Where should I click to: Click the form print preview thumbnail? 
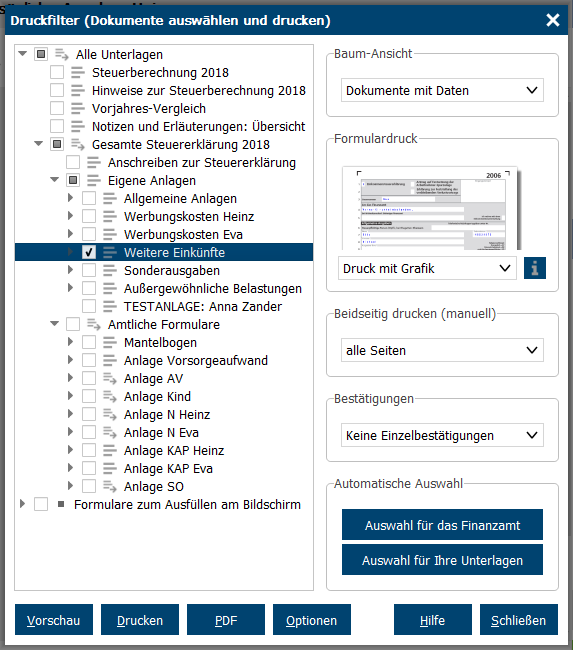tap(431, 209)
